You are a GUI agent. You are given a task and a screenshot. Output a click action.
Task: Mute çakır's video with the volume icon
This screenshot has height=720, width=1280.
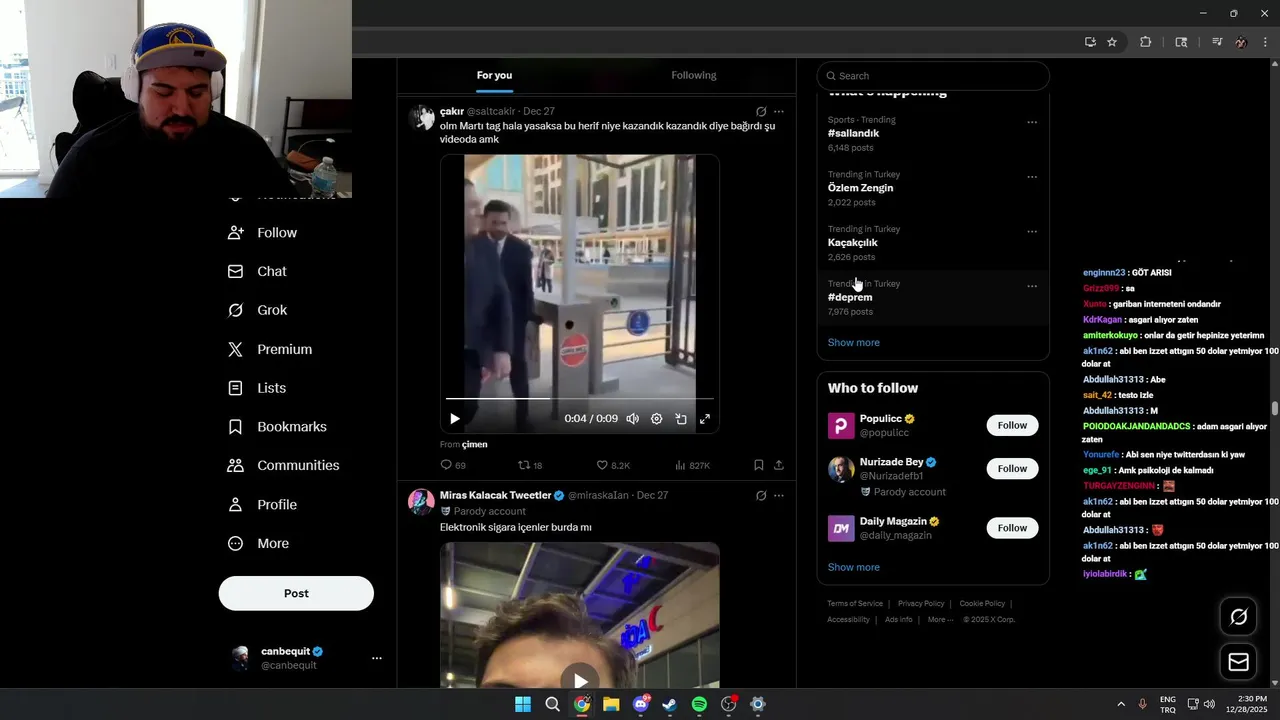click(633, 419)
